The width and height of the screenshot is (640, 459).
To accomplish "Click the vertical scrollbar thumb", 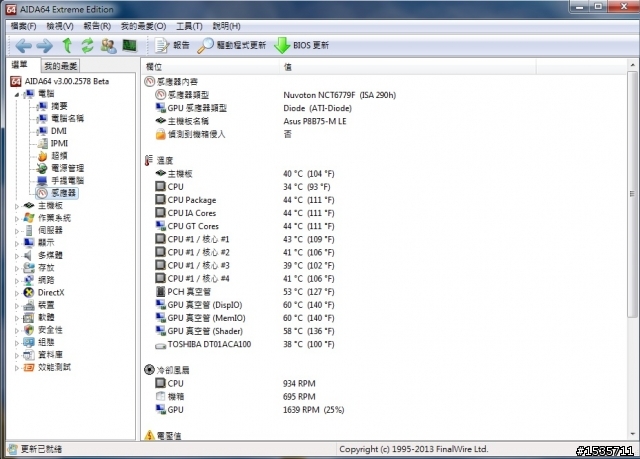I will pos(632,194).
